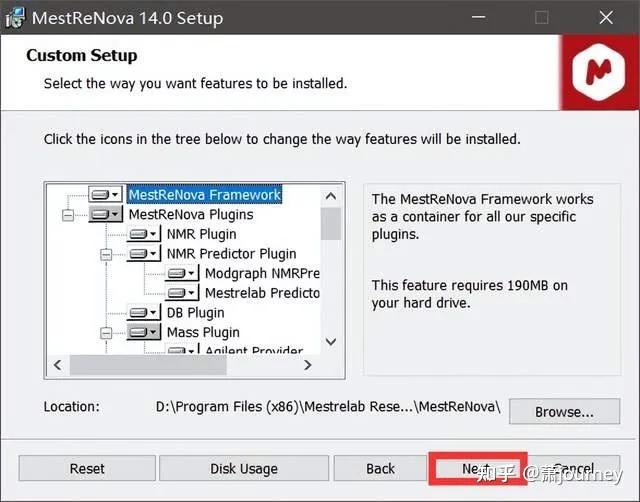Click the Mestrelab Predictor feature drive icon
The width and height of the screenshot is (640, 502).
coord(181,293)
